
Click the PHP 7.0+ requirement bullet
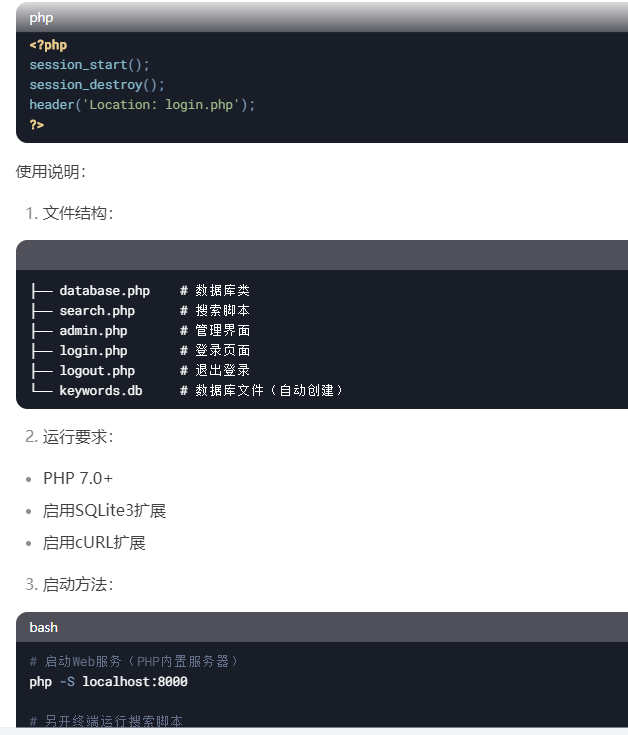[x=78, y=478]
